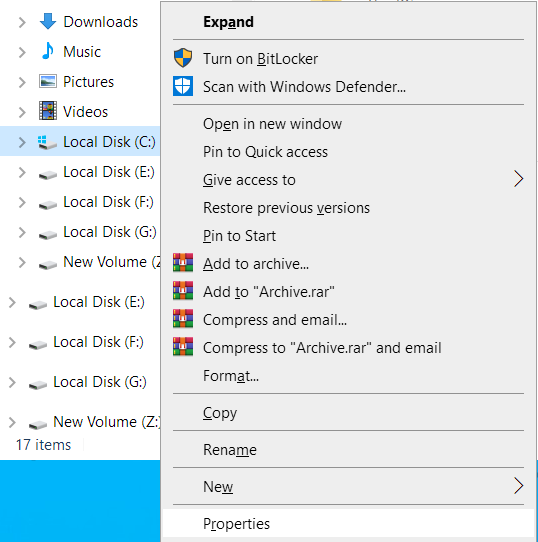The height and width of the screenshot is (542, 538).
Task: Select Turn on BitLocker
Action: tap(349, 59)
